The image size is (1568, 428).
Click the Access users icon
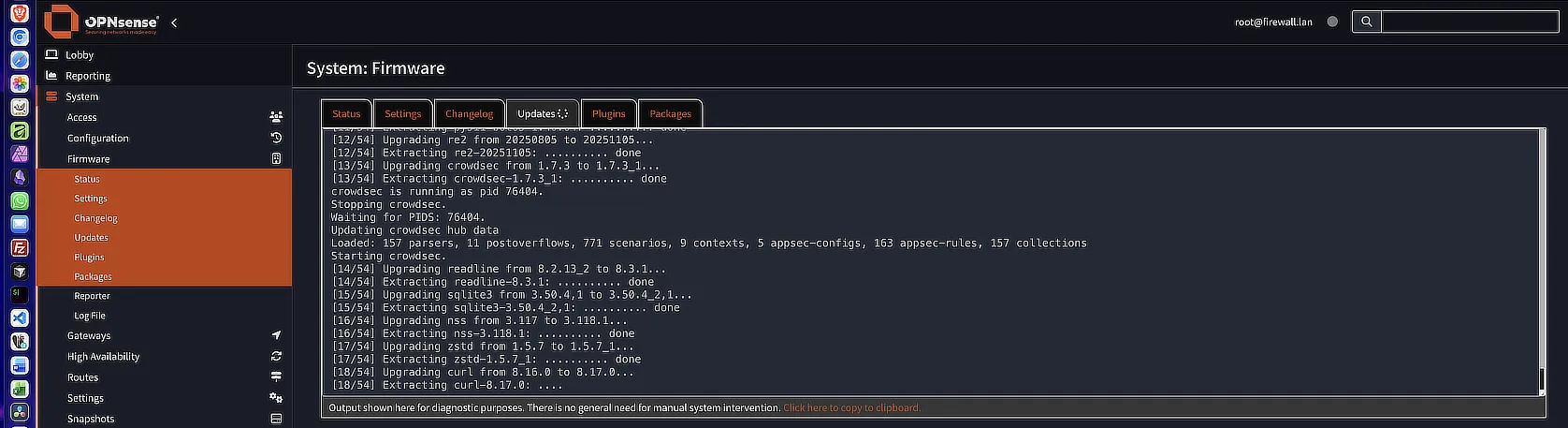tap(276, 117)
